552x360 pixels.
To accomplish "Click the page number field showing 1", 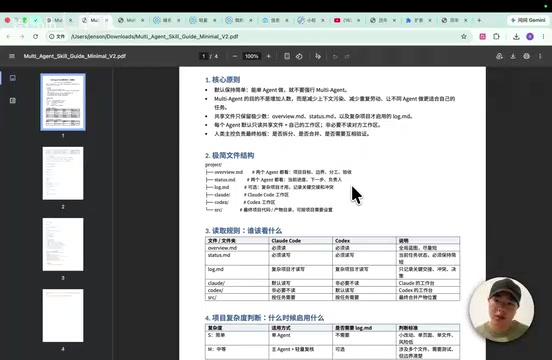I will click(203, 56).
